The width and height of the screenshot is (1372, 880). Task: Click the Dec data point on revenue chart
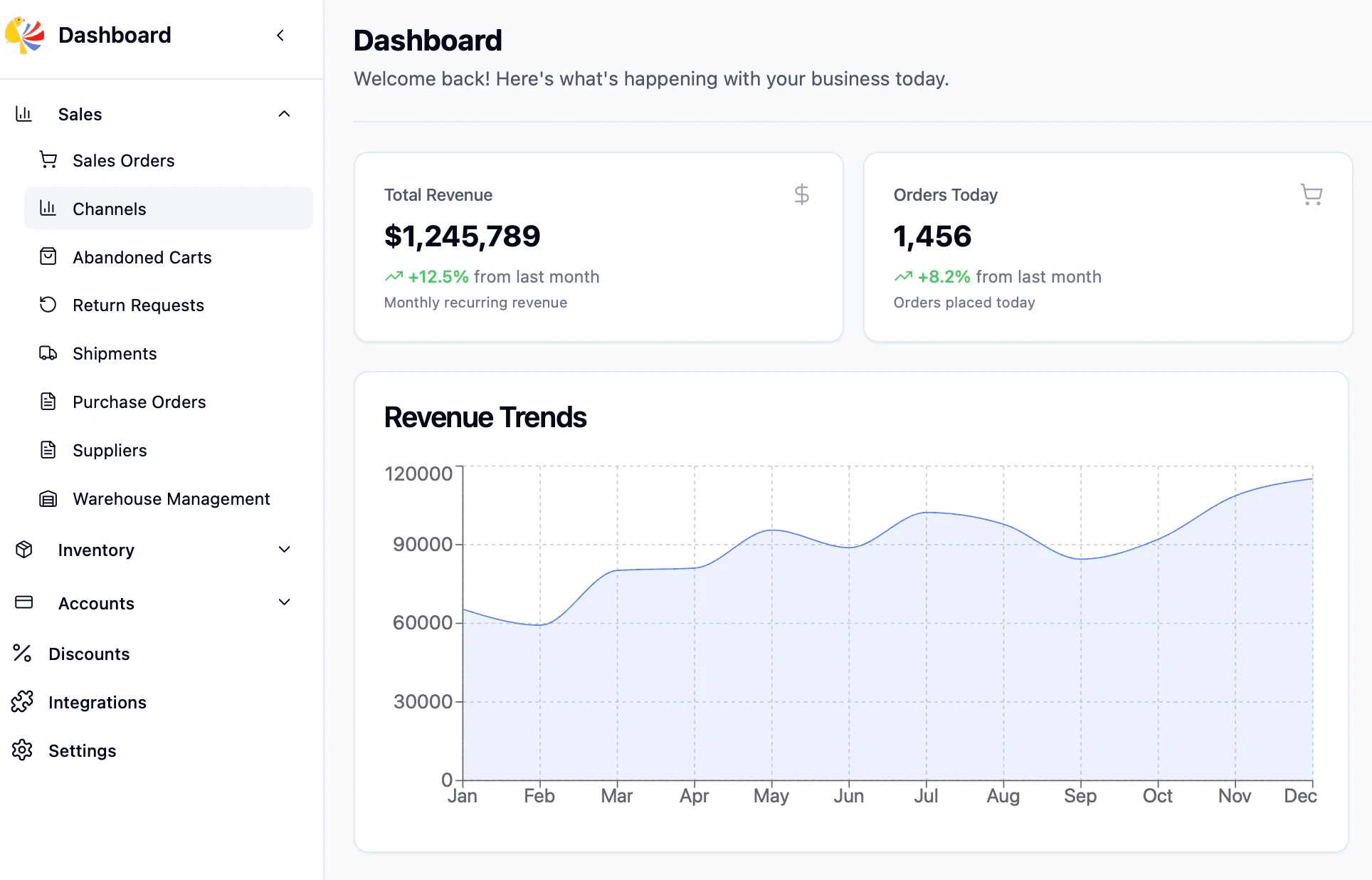pyautogui.click(x=1312, y=479)
